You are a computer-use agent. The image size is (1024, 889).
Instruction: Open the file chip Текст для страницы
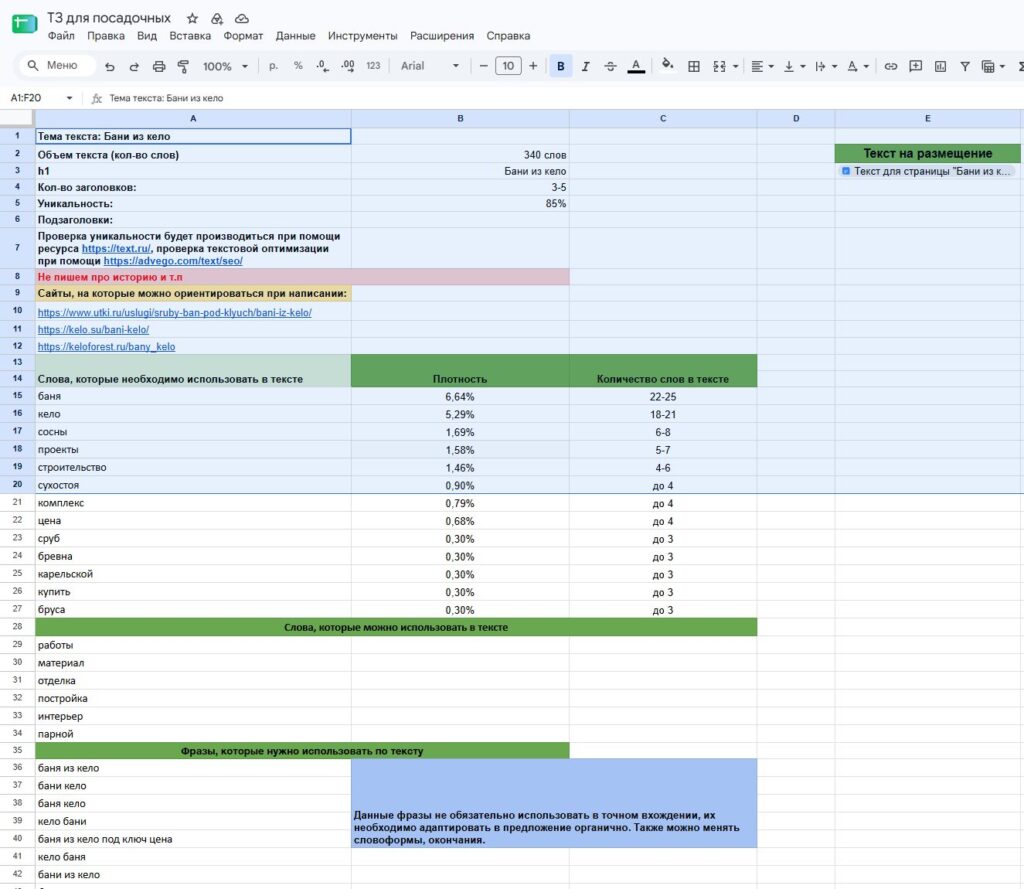click(927, 171)
